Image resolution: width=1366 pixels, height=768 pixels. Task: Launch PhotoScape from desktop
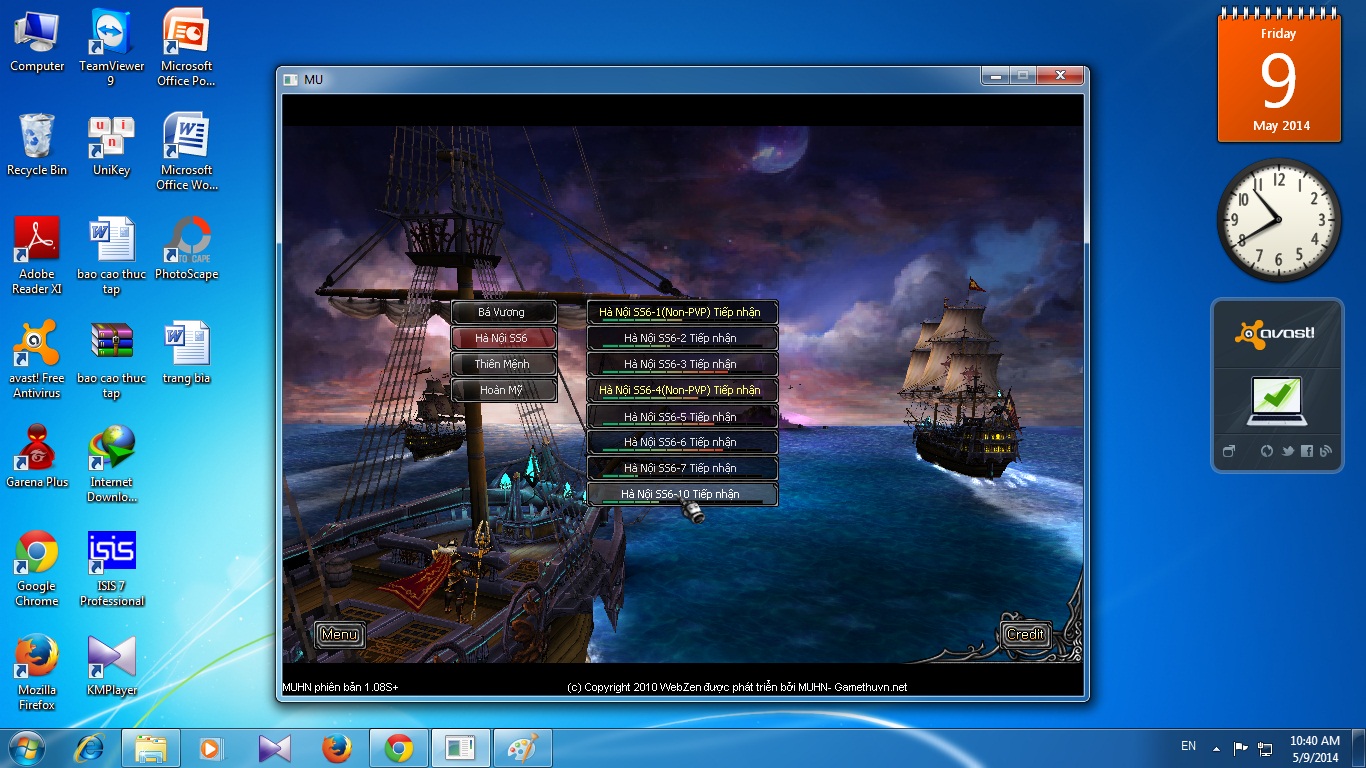[186, 250]
